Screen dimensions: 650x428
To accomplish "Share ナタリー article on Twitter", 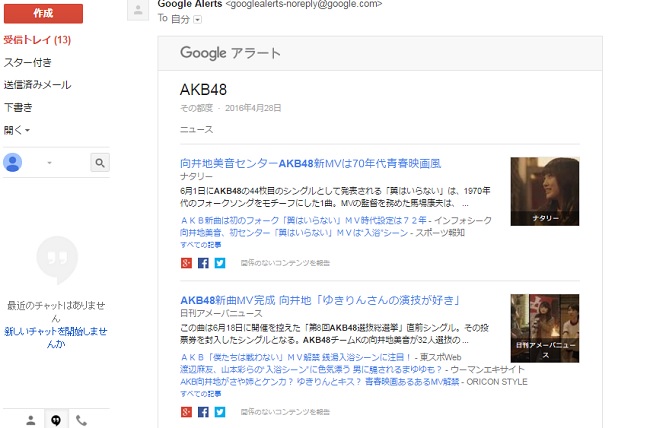I will tap(220, 263).
